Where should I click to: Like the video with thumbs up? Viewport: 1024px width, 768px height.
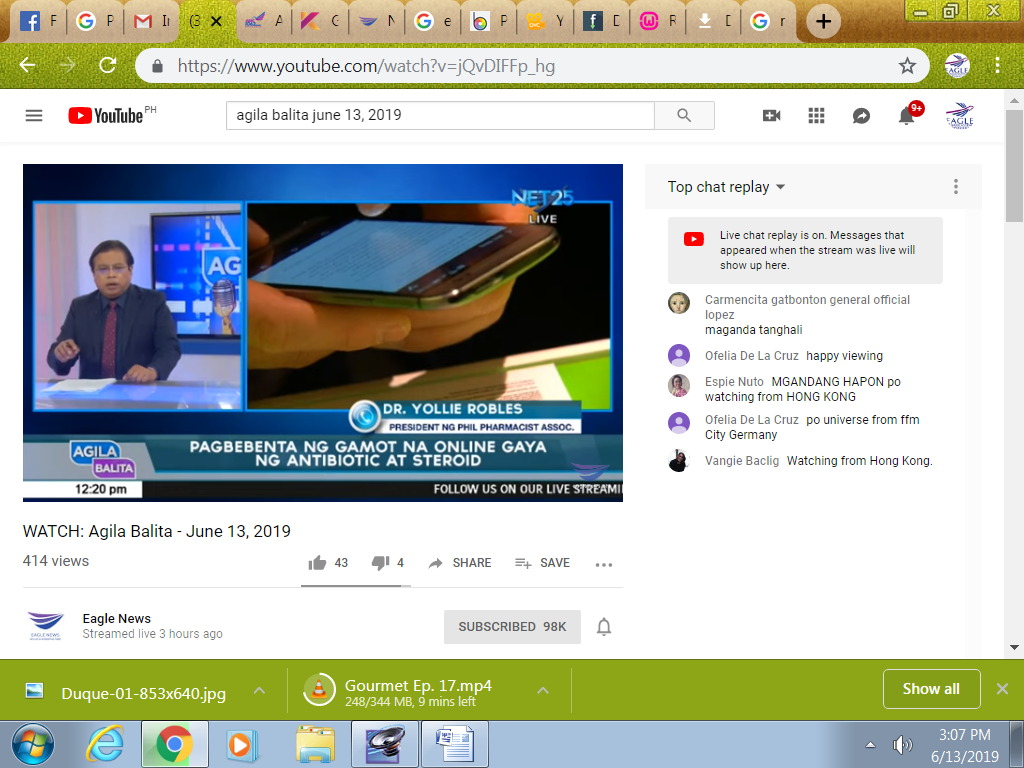click(x=318, y=563)
